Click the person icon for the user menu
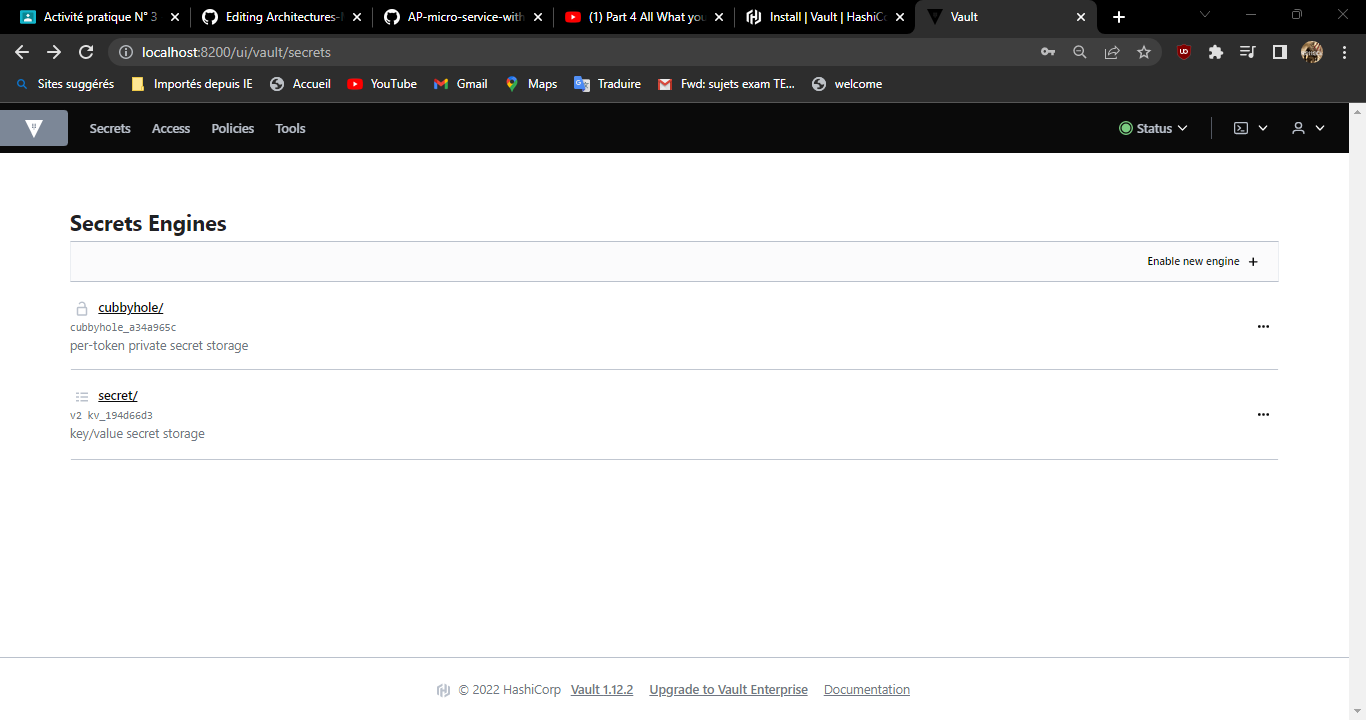Image resolution: width=1366 pixels, height=720 pixels. pos(1297,127)
